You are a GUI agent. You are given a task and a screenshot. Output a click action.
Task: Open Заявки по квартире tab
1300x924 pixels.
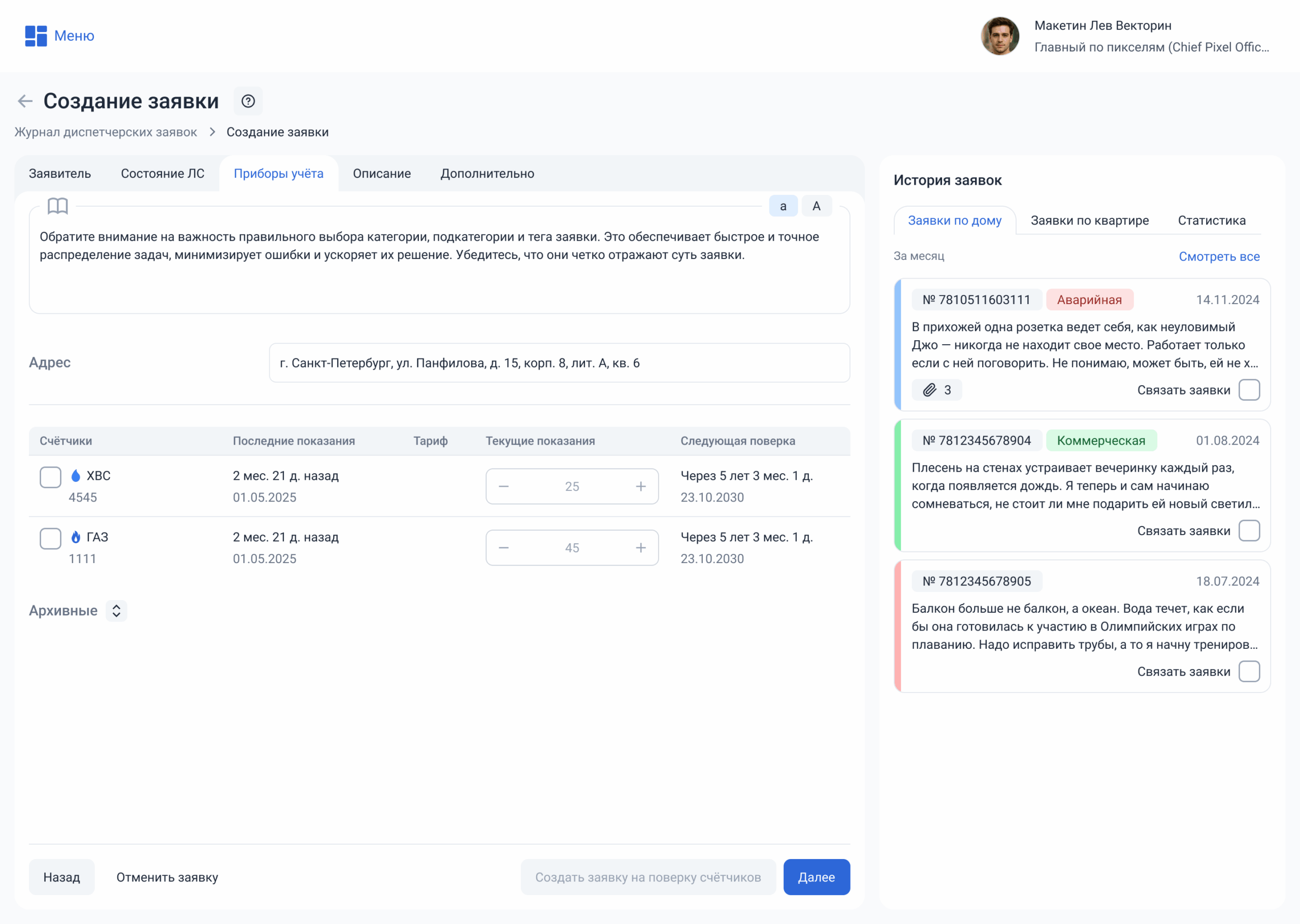[1089, 221]
